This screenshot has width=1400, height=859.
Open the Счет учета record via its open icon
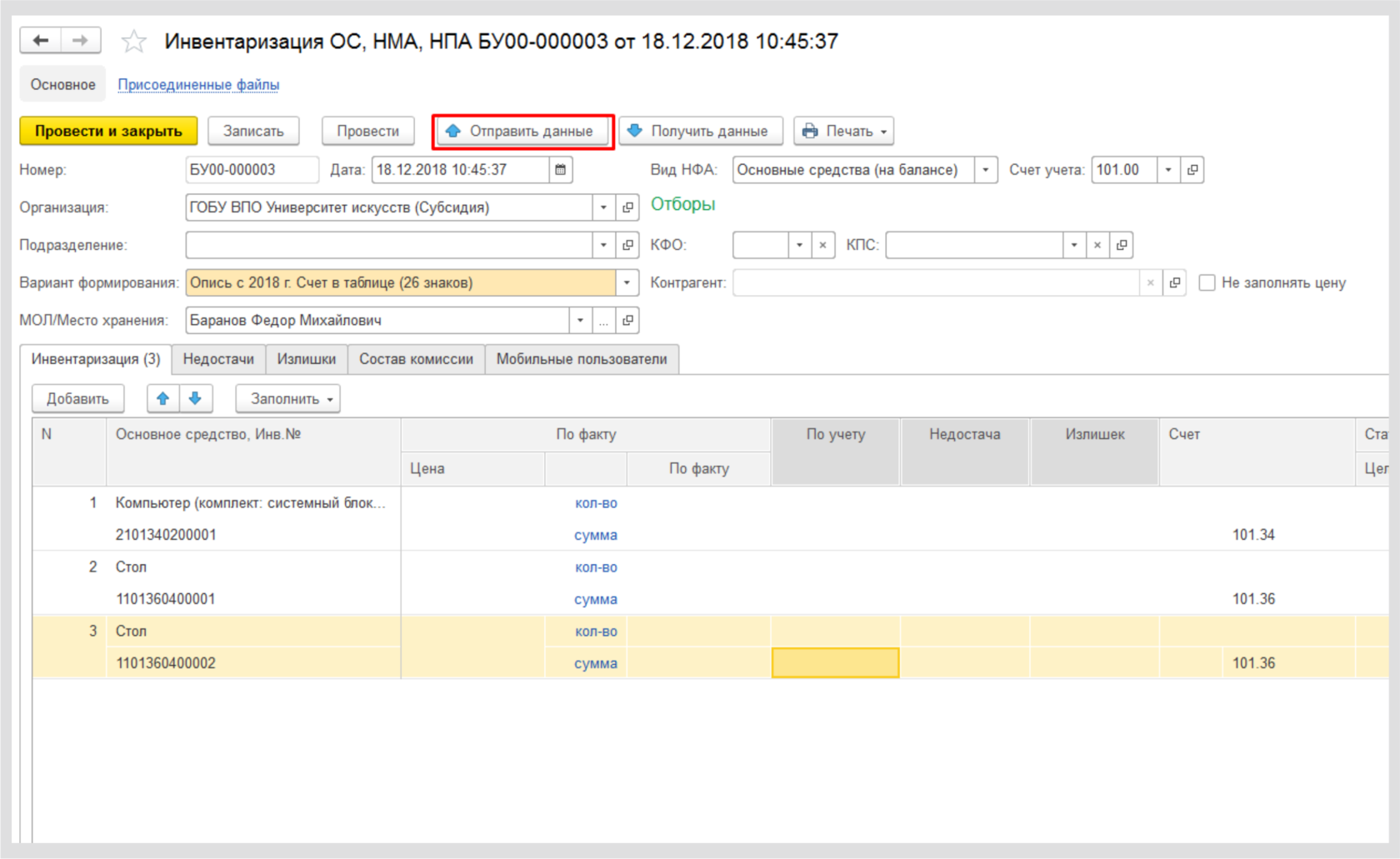(x=1192, y=170)
